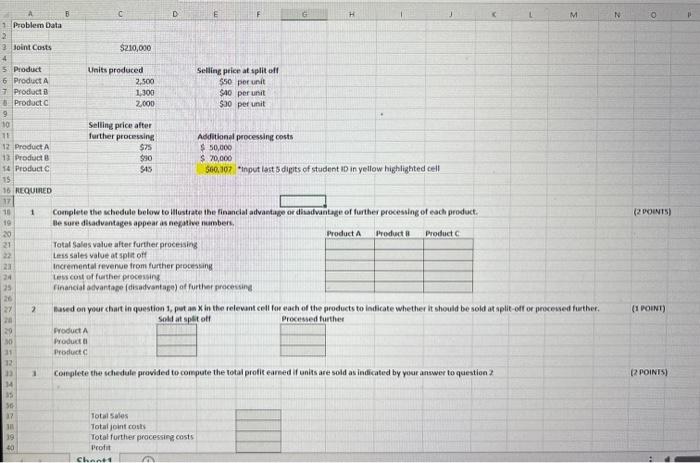Click the Total Sales answer cell

point(258,415)
